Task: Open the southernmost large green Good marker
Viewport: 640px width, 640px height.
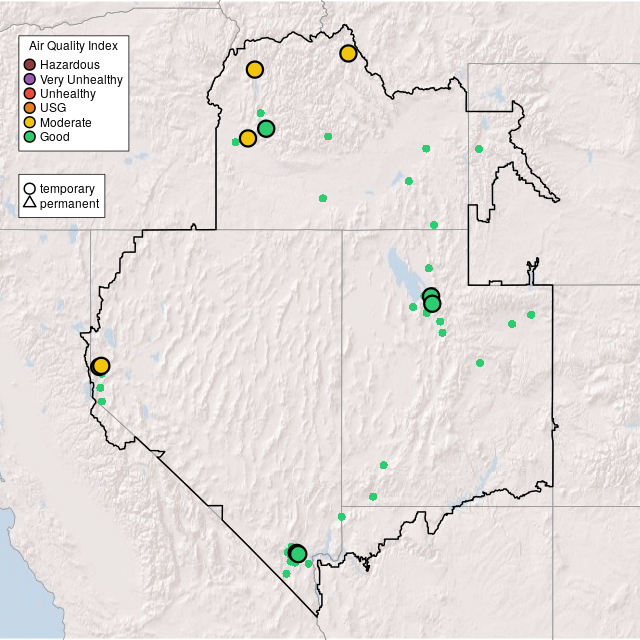Action: 297,553
